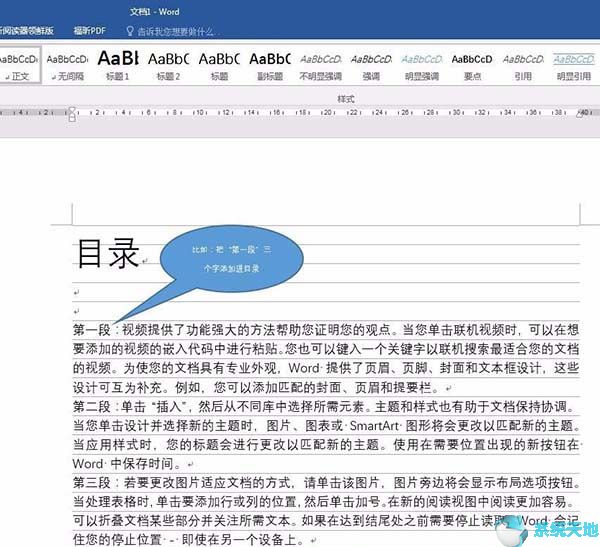Switch to the 新阅读器领鲜版 tab
Image resolution: width=600 pixels, height=547 pixels.
pos(27,31)
